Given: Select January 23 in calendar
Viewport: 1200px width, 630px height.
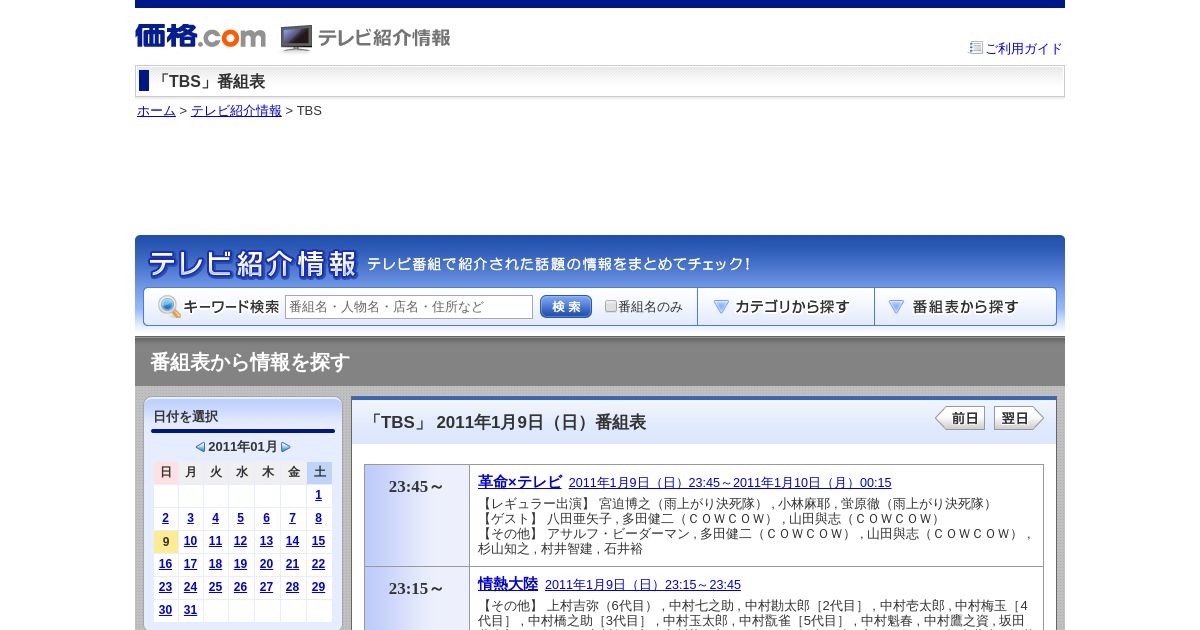Looking at the screenshot, I should 166,587.
